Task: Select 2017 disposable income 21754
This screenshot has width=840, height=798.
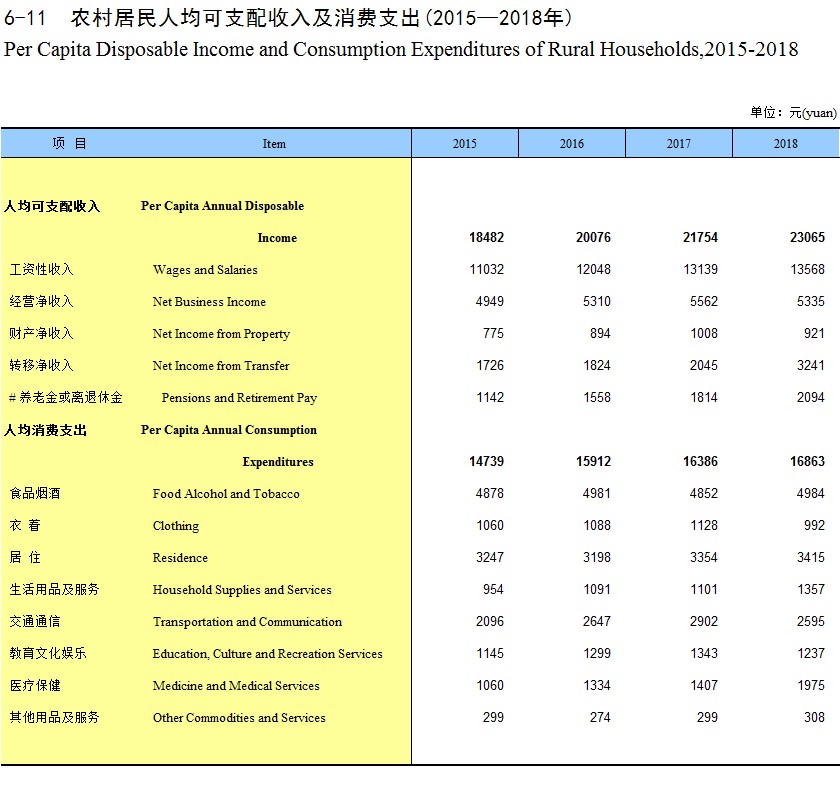Action: tap(700, 237)
